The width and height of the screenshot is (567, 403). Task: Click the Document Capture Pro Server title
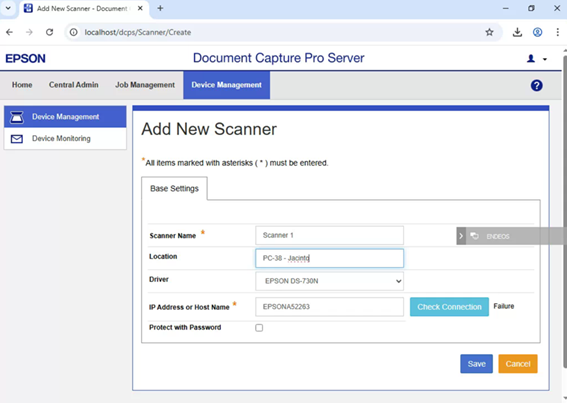(278, 58)
